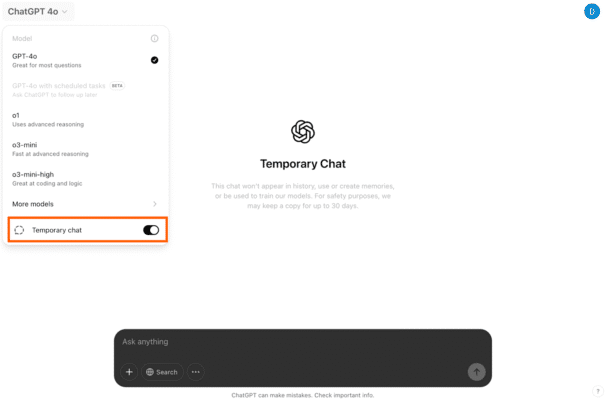Choose the o3-mini-high model
This screenshot has width=605, height=400.
tap(85, 179)
